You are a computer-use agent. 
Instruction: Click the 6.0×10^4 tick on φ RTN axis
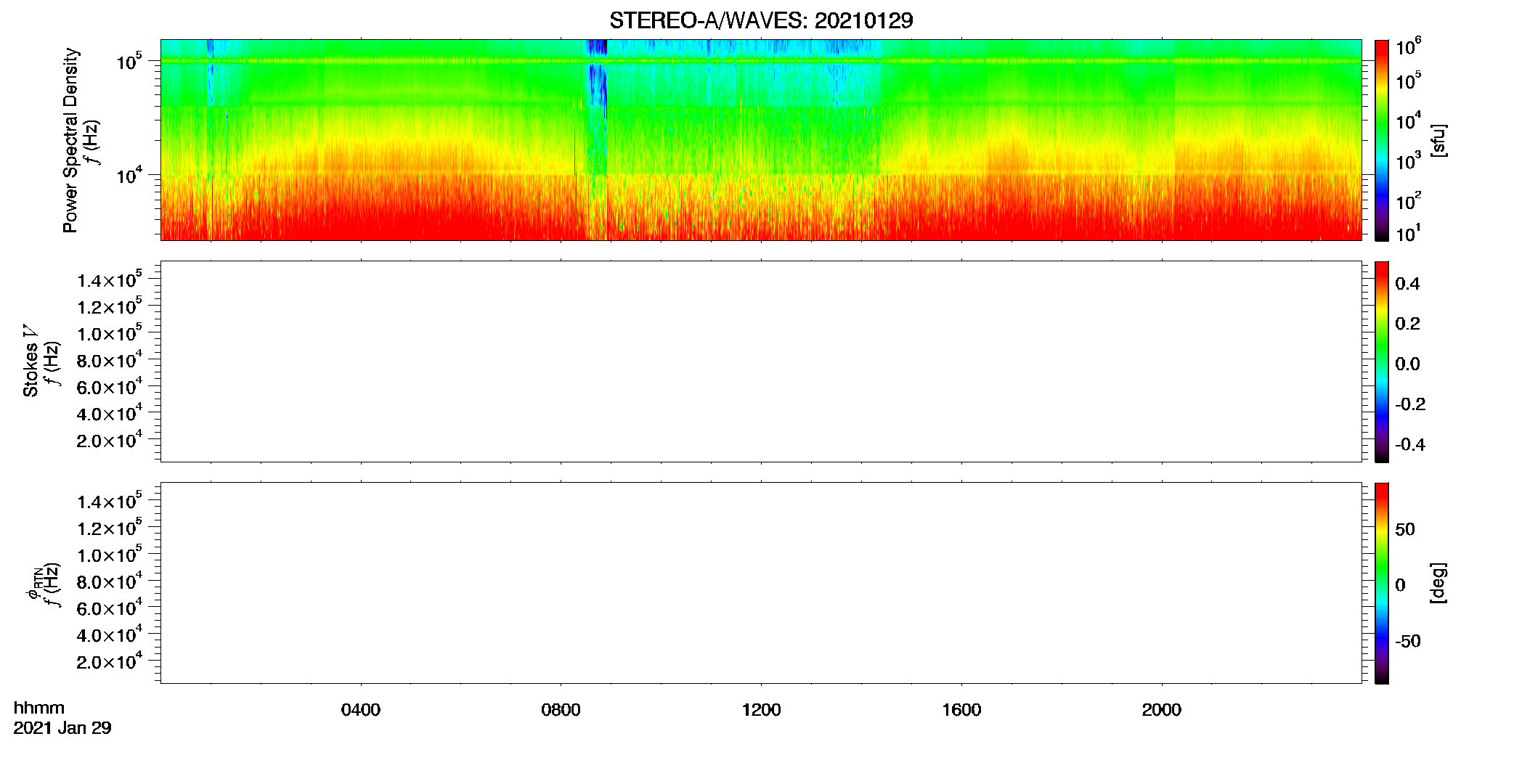[x=110, y=608]
